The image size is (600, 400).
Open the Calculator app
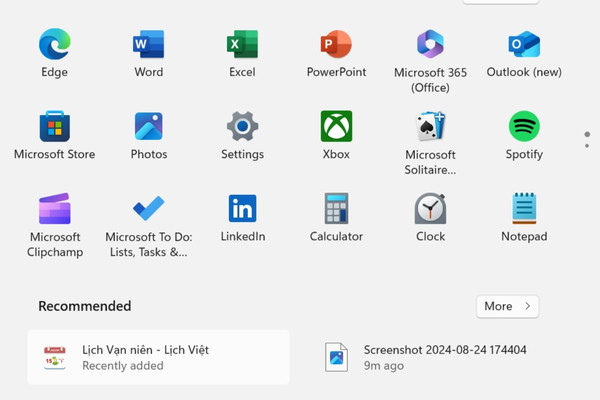coord(336,209)
